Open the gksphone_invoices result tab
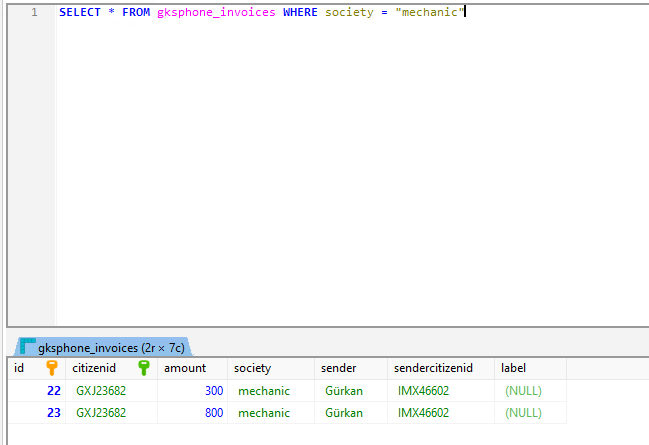This screenshot has height=445, width=649. click(103, 347)
